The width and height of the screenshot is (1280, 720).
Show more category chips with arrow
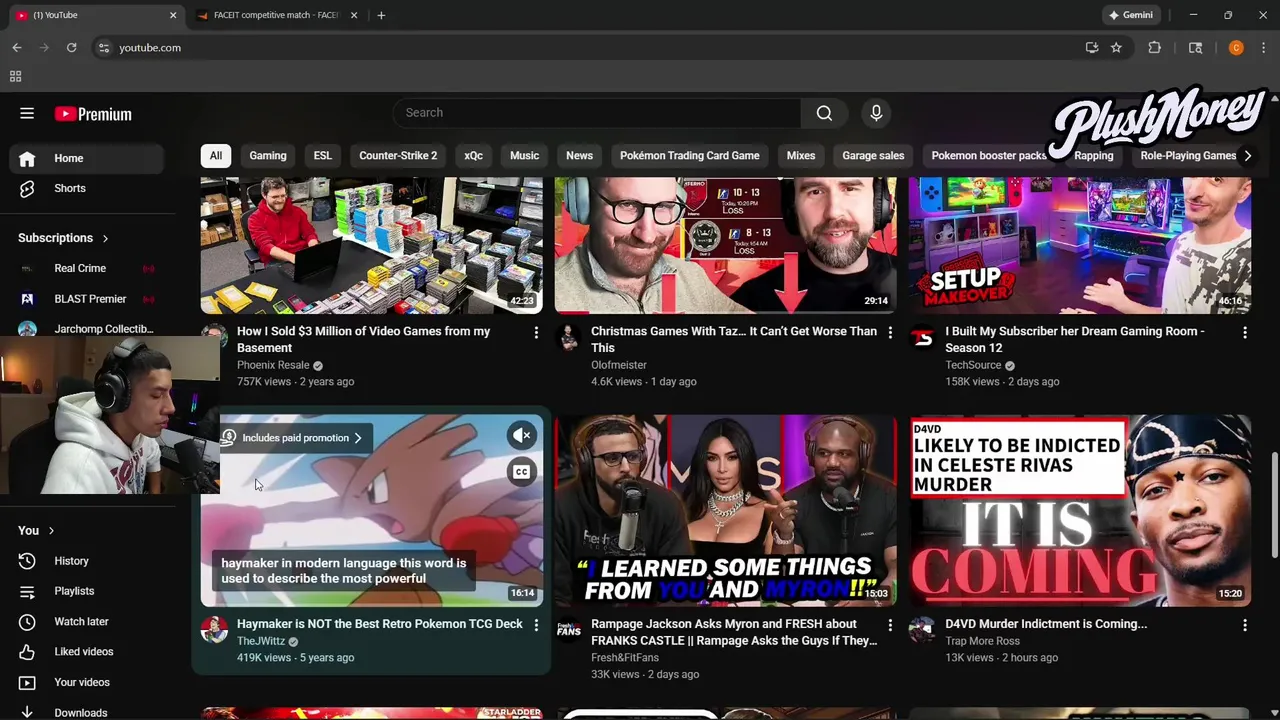pos(1247,155)
